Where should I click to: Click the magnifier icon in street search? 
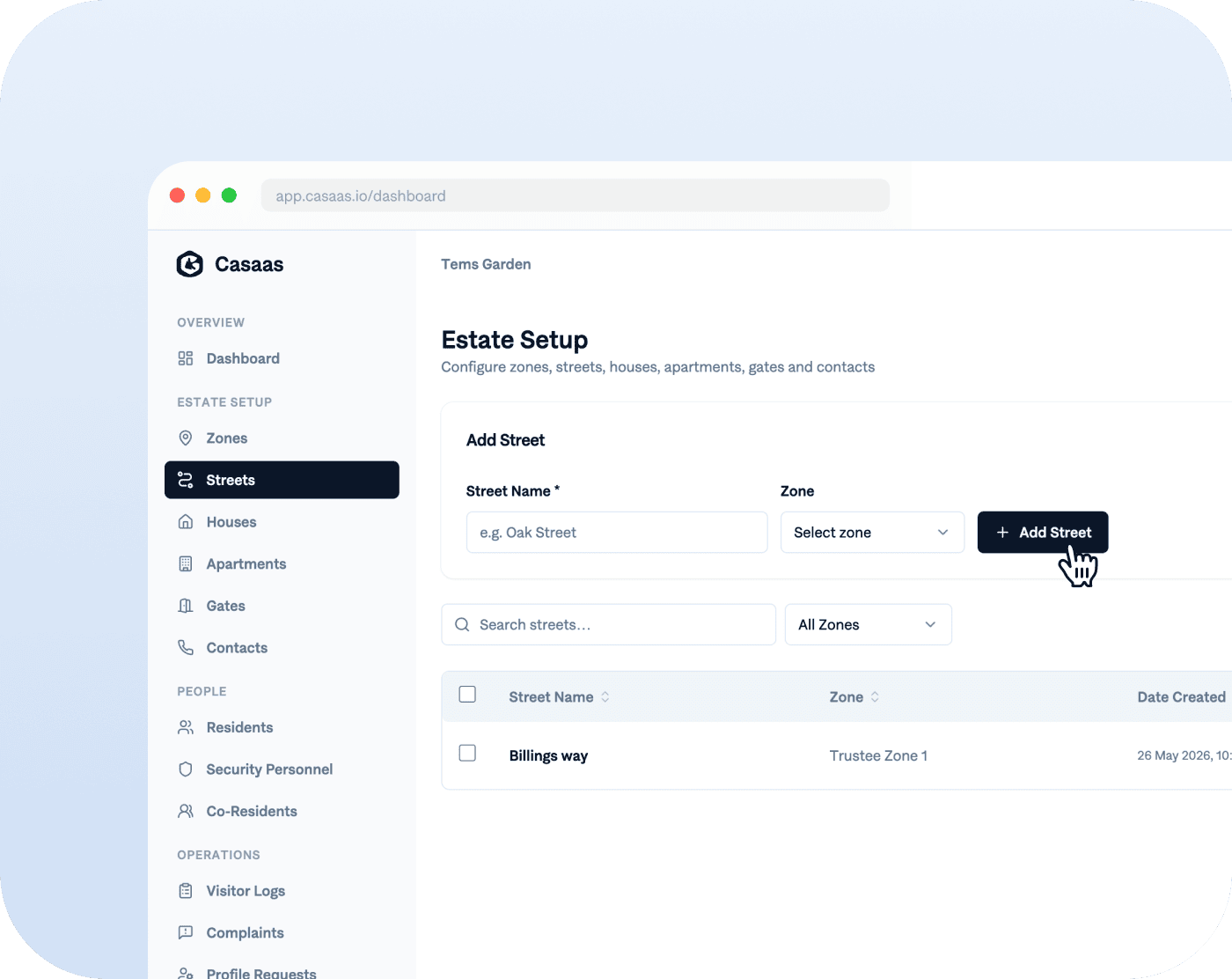tap(462, 625)
